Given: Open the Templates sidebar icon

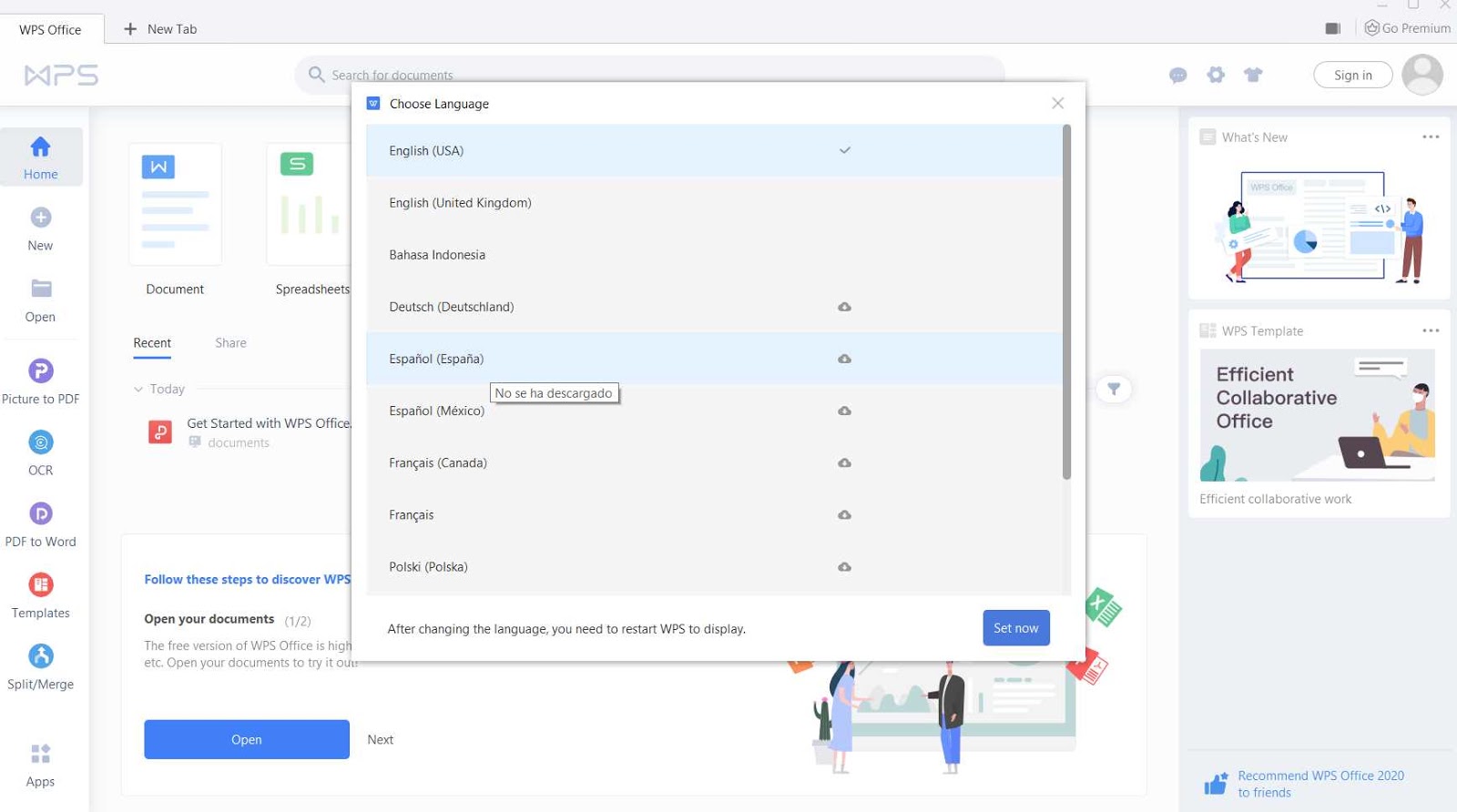Looking at the screenshot, I should tap(41, 584).
